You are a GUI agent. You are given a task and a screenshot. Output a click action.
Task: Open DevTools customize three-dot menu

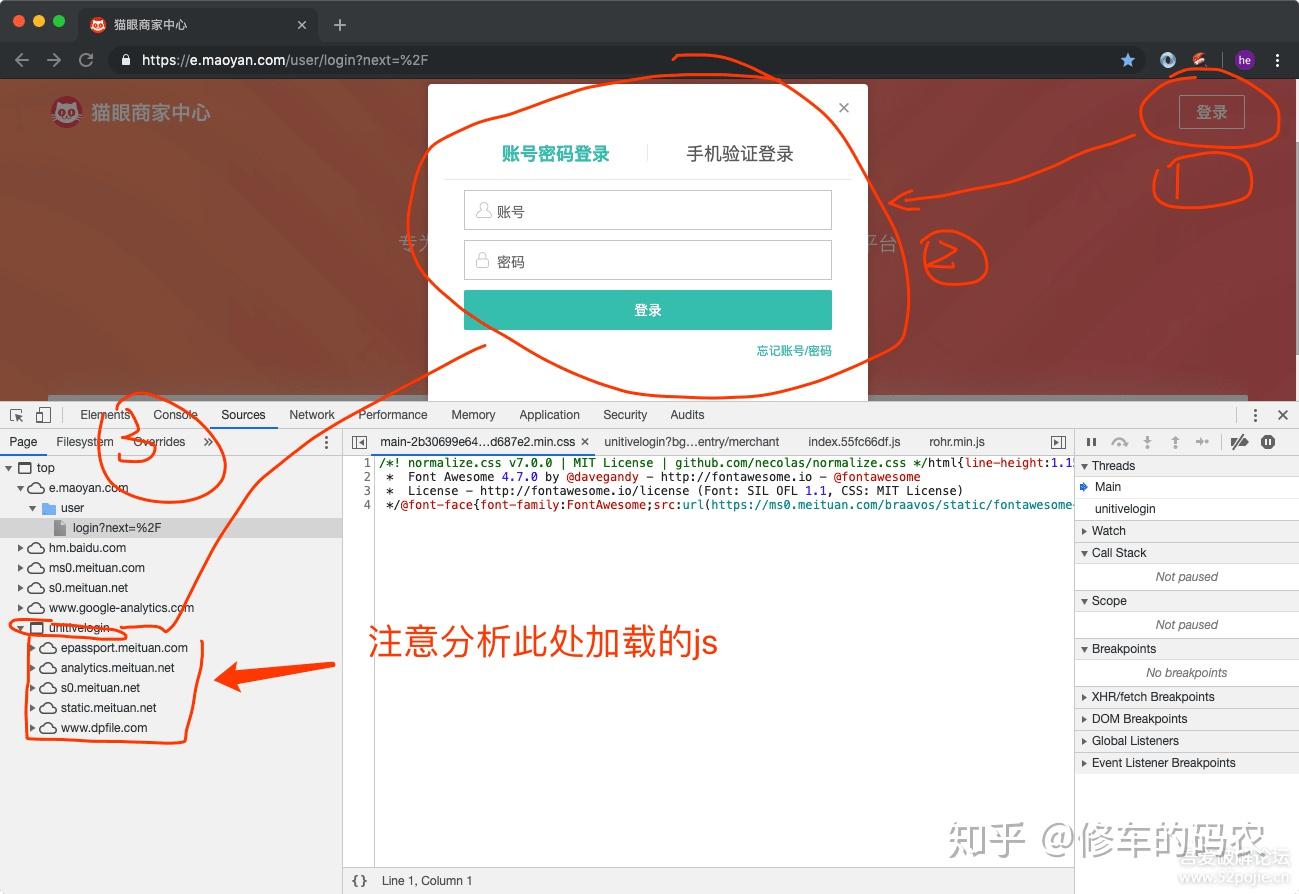coord(1255,415)
